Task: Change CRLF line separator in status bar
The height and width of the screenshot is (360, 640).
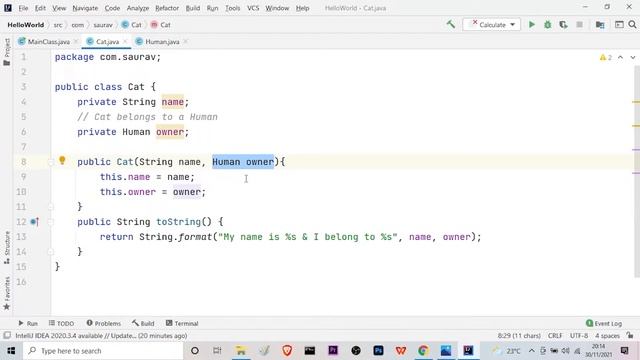Action: tap(555, 336)
